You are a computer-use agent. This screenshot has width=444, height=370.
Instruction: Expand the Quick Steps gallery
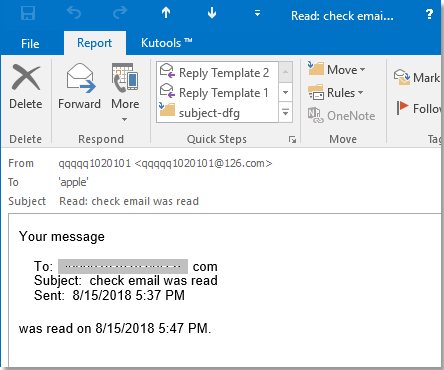286,113
